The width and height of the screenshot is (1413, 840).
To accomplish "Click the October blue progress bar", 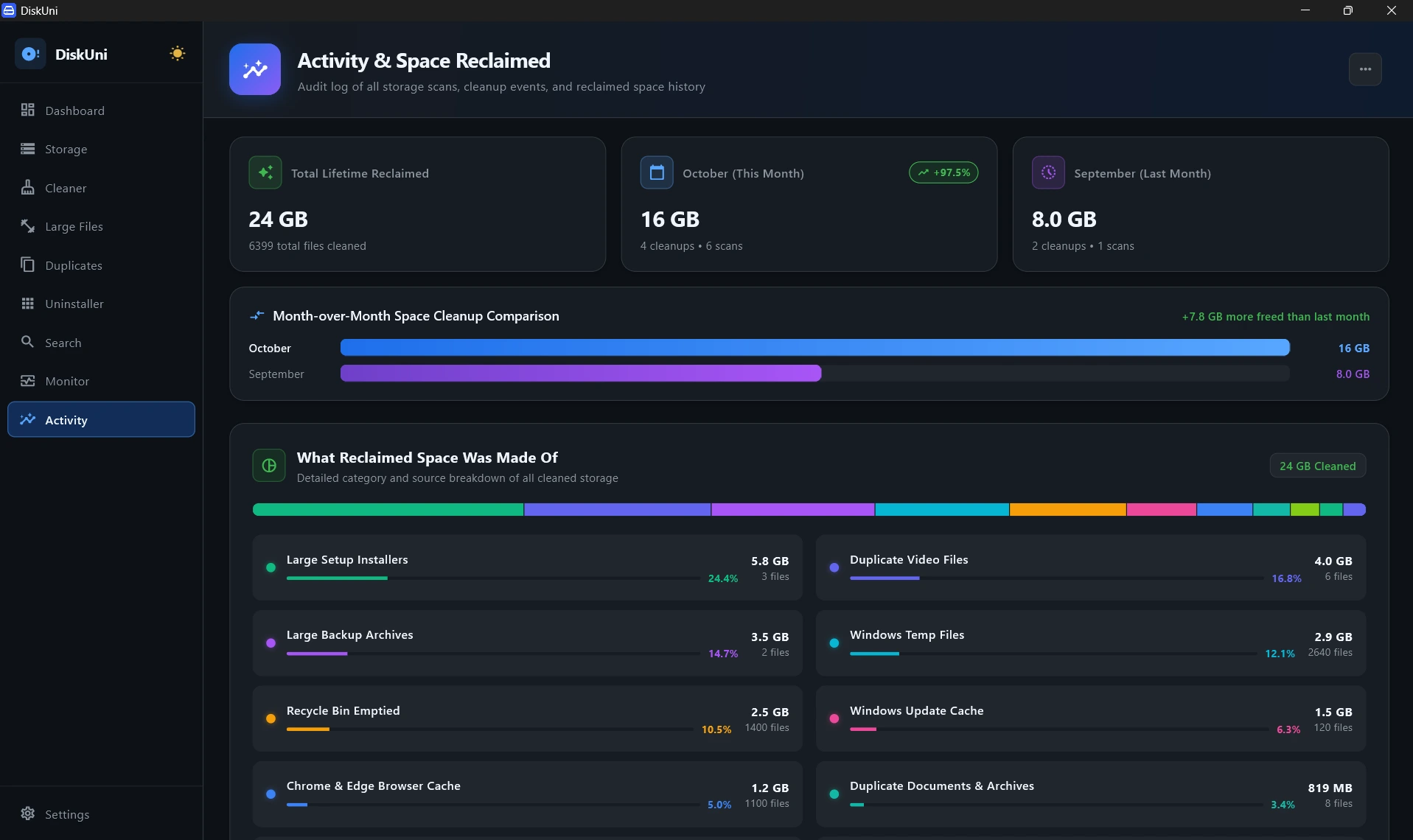I will click(814, 348).
